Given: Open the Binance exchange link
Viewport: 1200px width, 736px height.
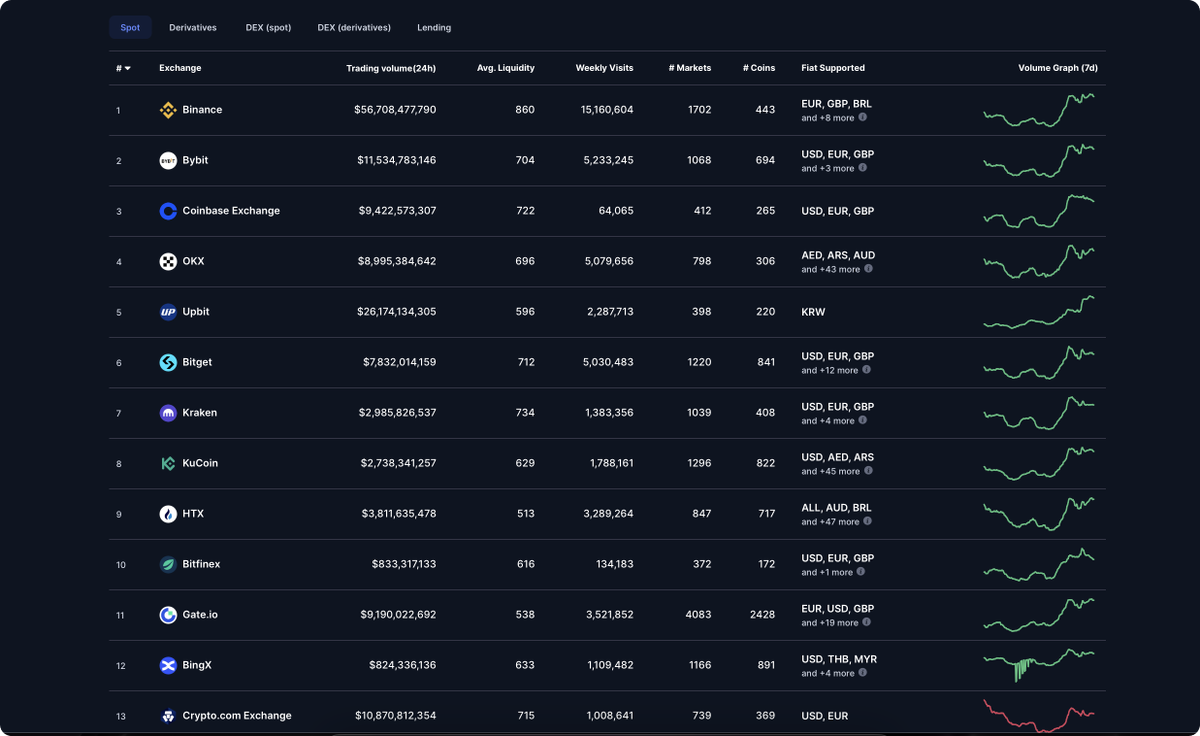Looking at the screenshot, I should point(202,110).
